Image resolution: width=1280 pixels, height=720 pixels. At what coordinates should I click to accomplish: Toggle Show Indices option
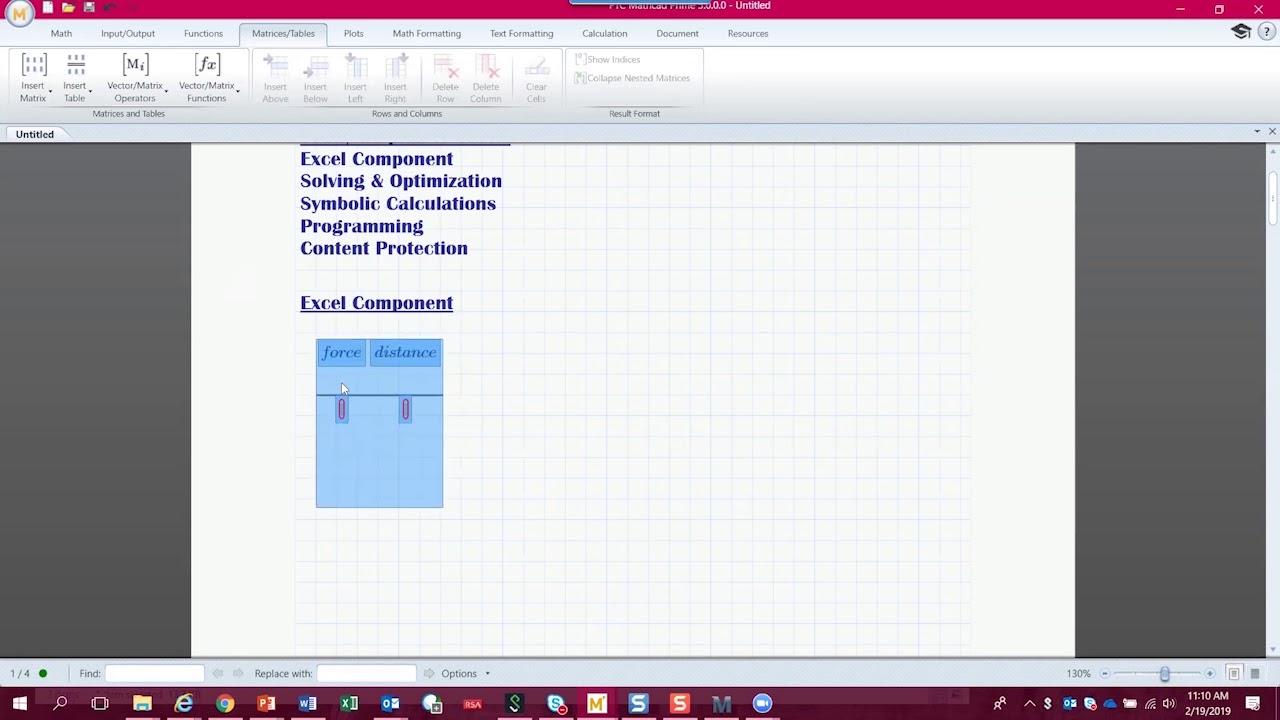pos(607,59)
